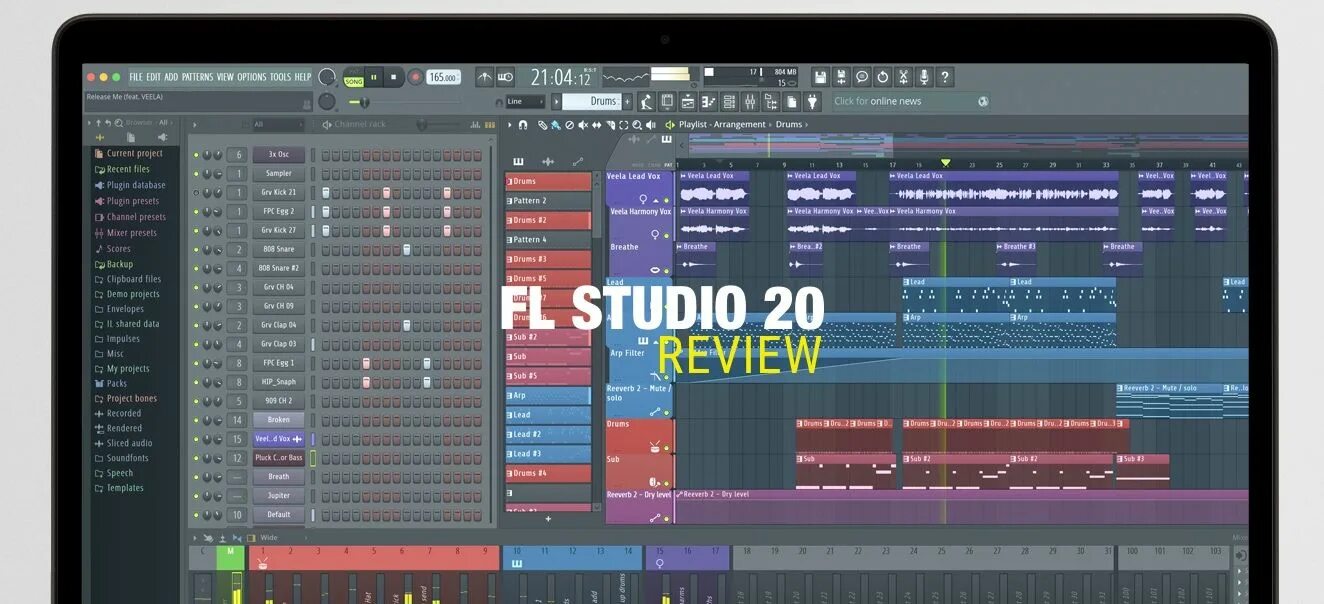Select Drums #2 in the pattern list

click(x=548, y=220)
